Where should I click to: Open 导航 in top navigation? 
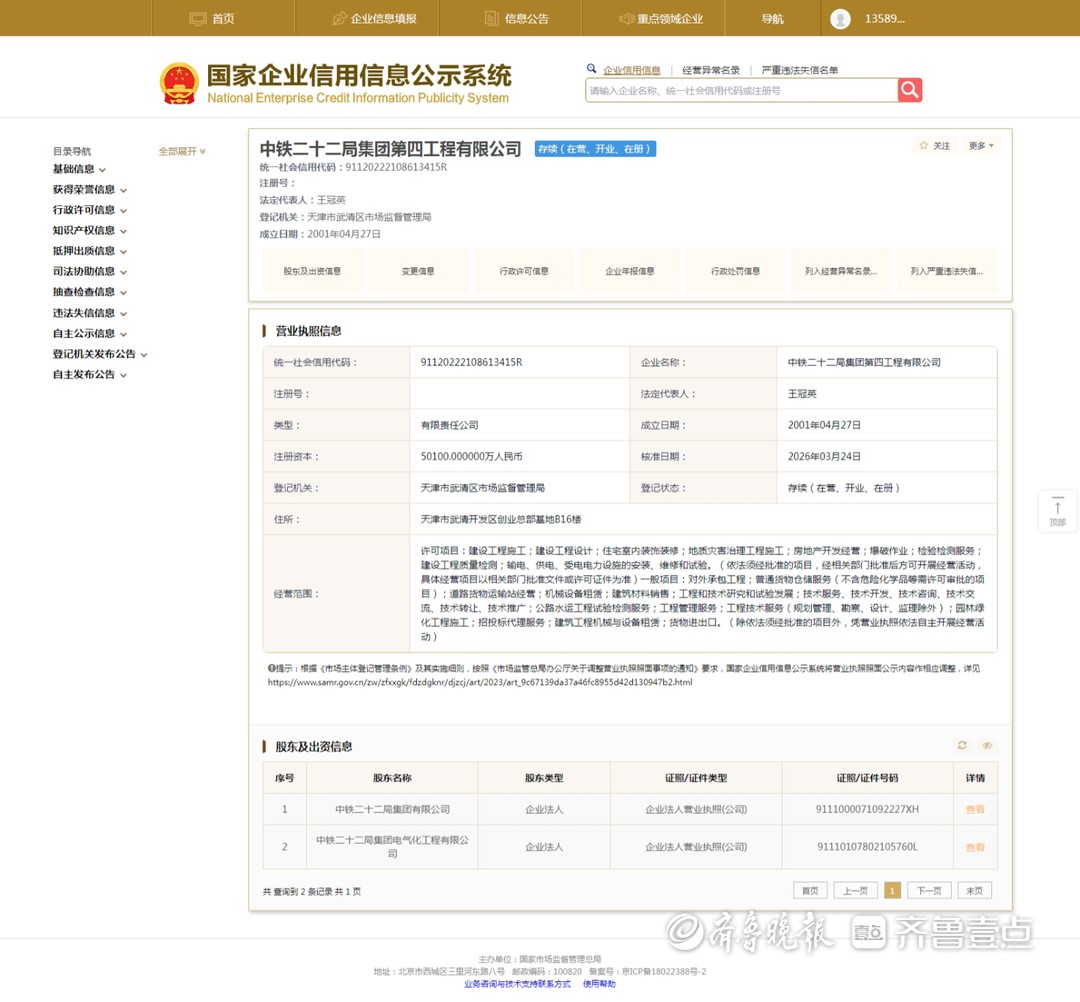[x=772, y=19]
